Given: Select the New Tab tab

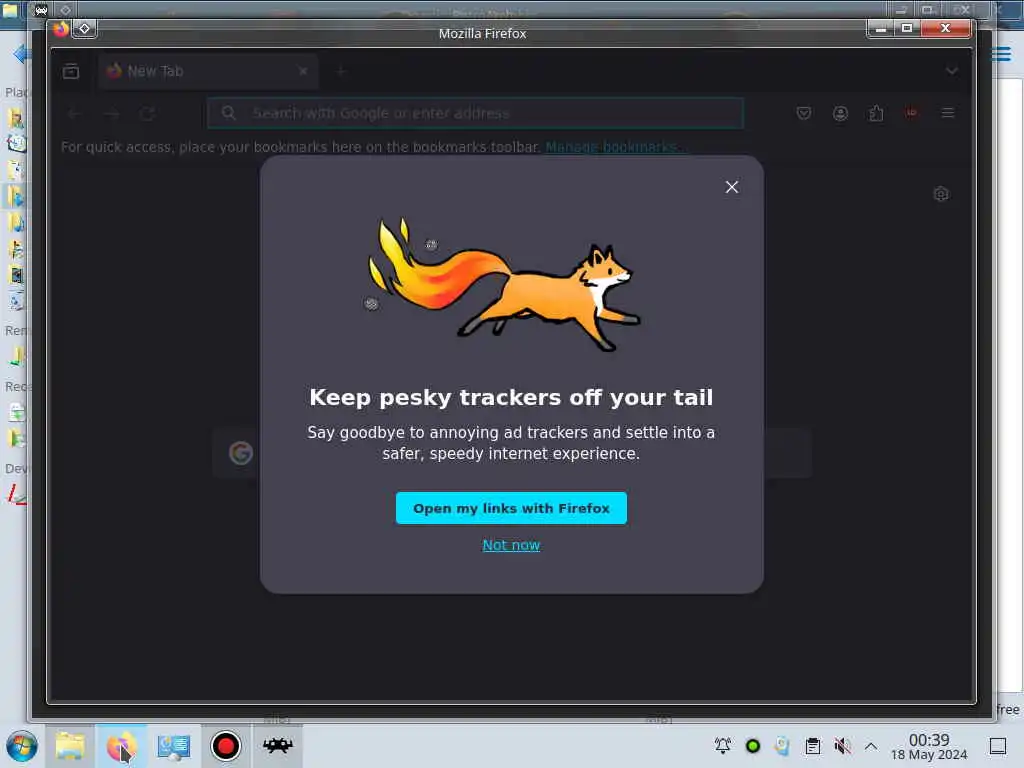Looking at the screenshot, I should point(208,71).
